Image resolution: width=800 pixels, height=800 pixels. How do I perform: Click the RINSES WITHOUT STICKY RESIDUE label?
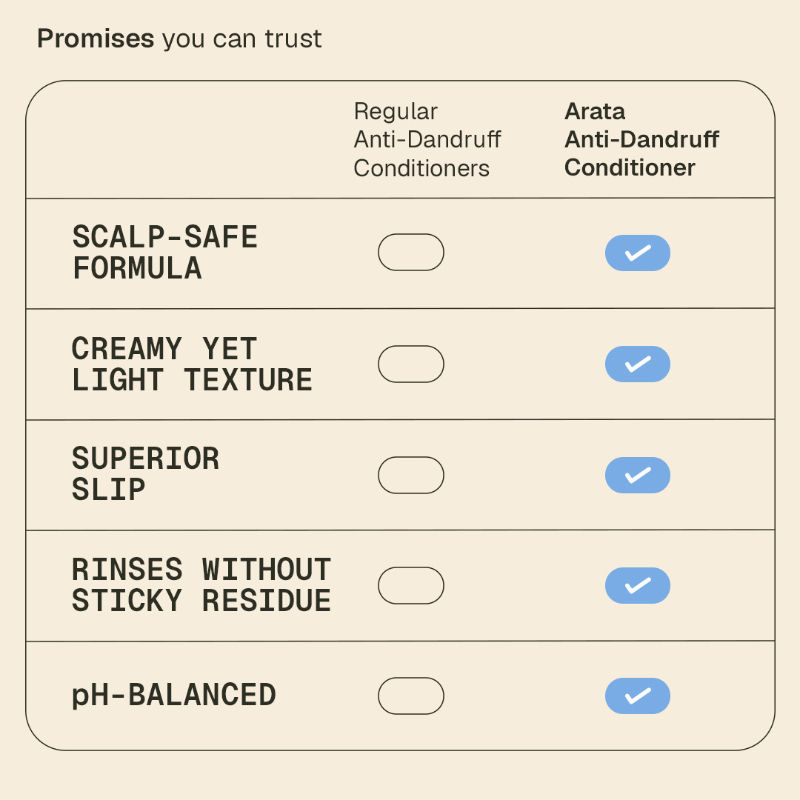pos(201,585)
